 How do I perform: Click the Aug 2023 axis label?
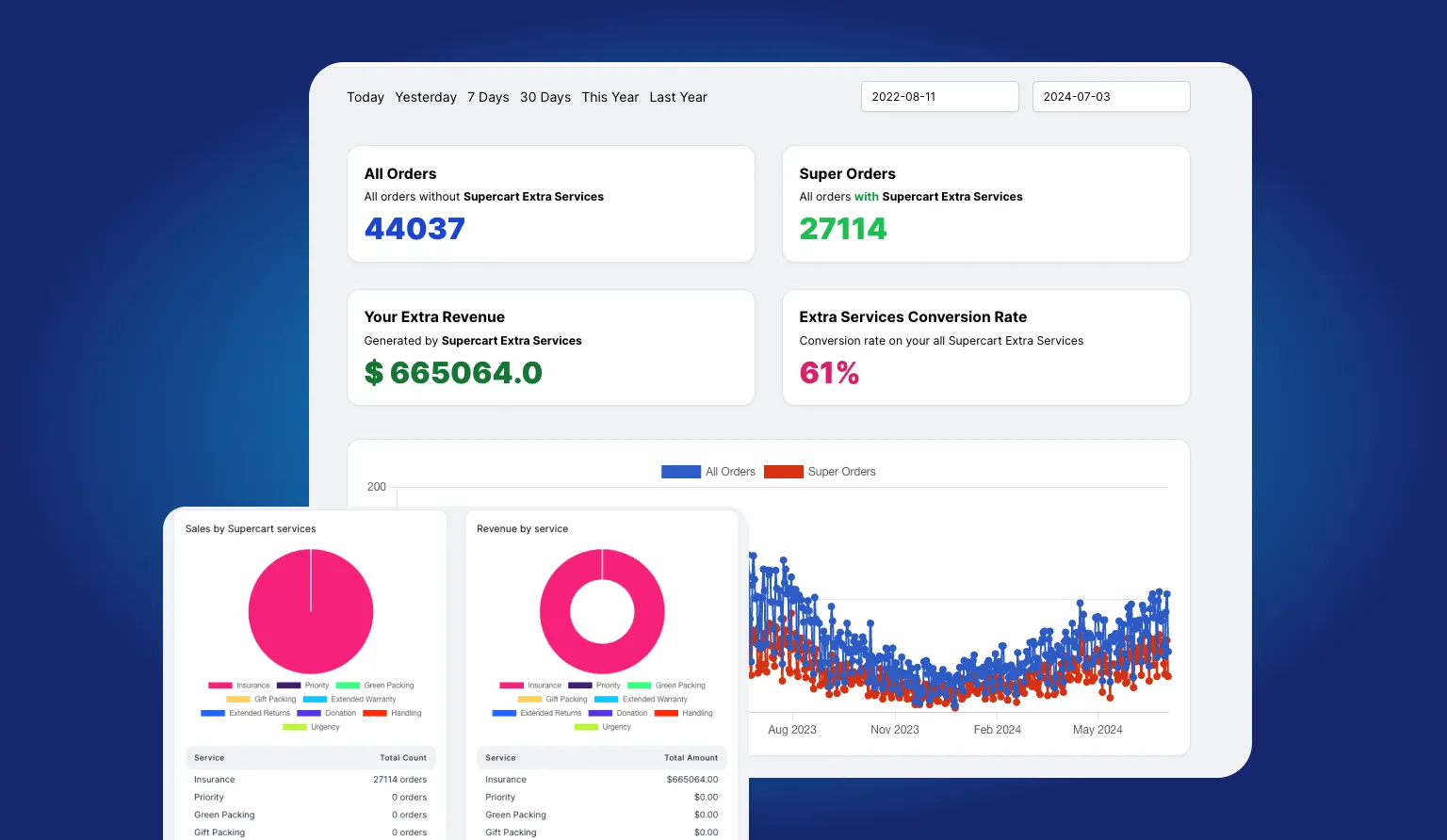tap(792, 730)
